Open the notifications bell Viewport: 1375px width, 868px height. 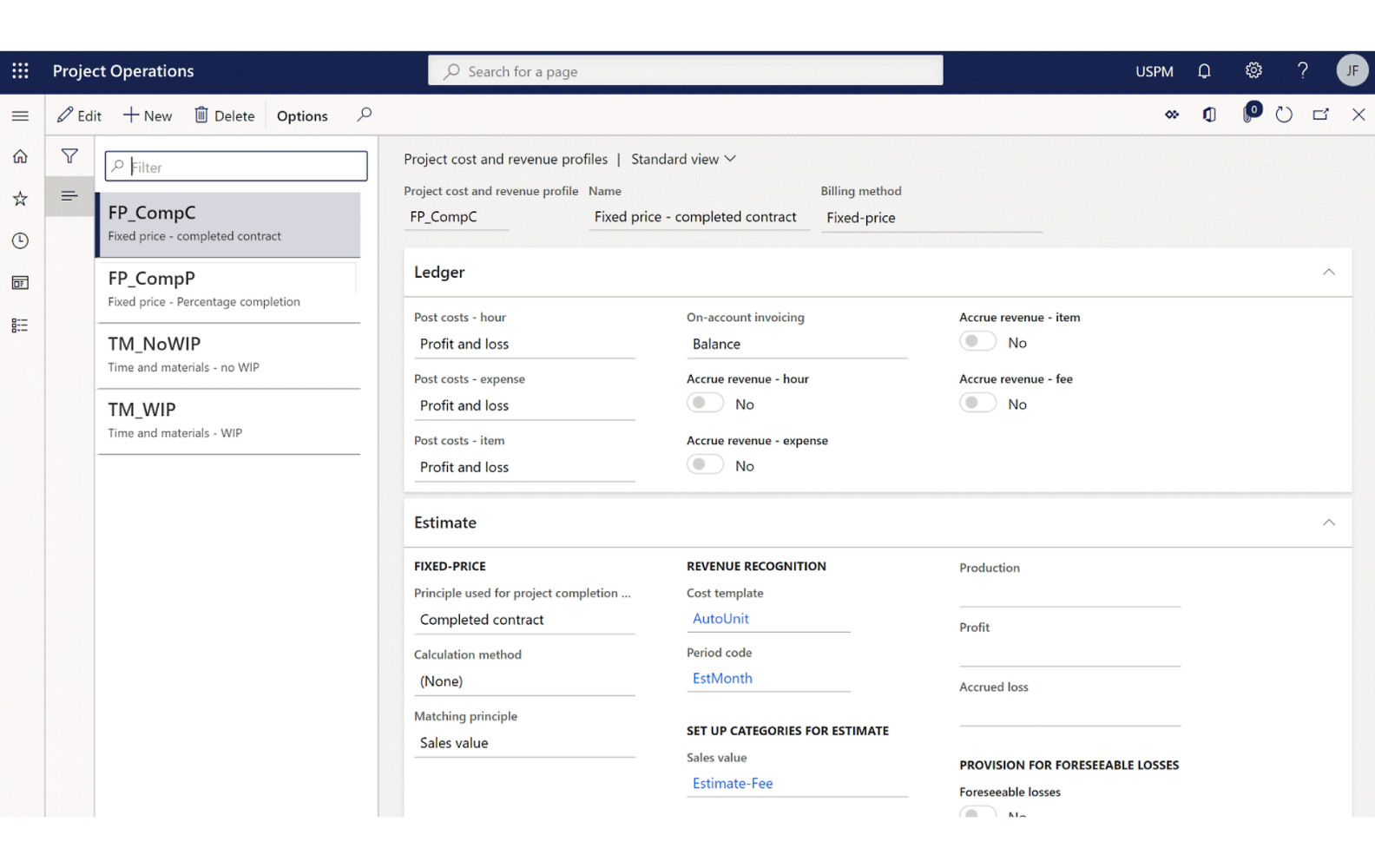(x=1204, y=71)
